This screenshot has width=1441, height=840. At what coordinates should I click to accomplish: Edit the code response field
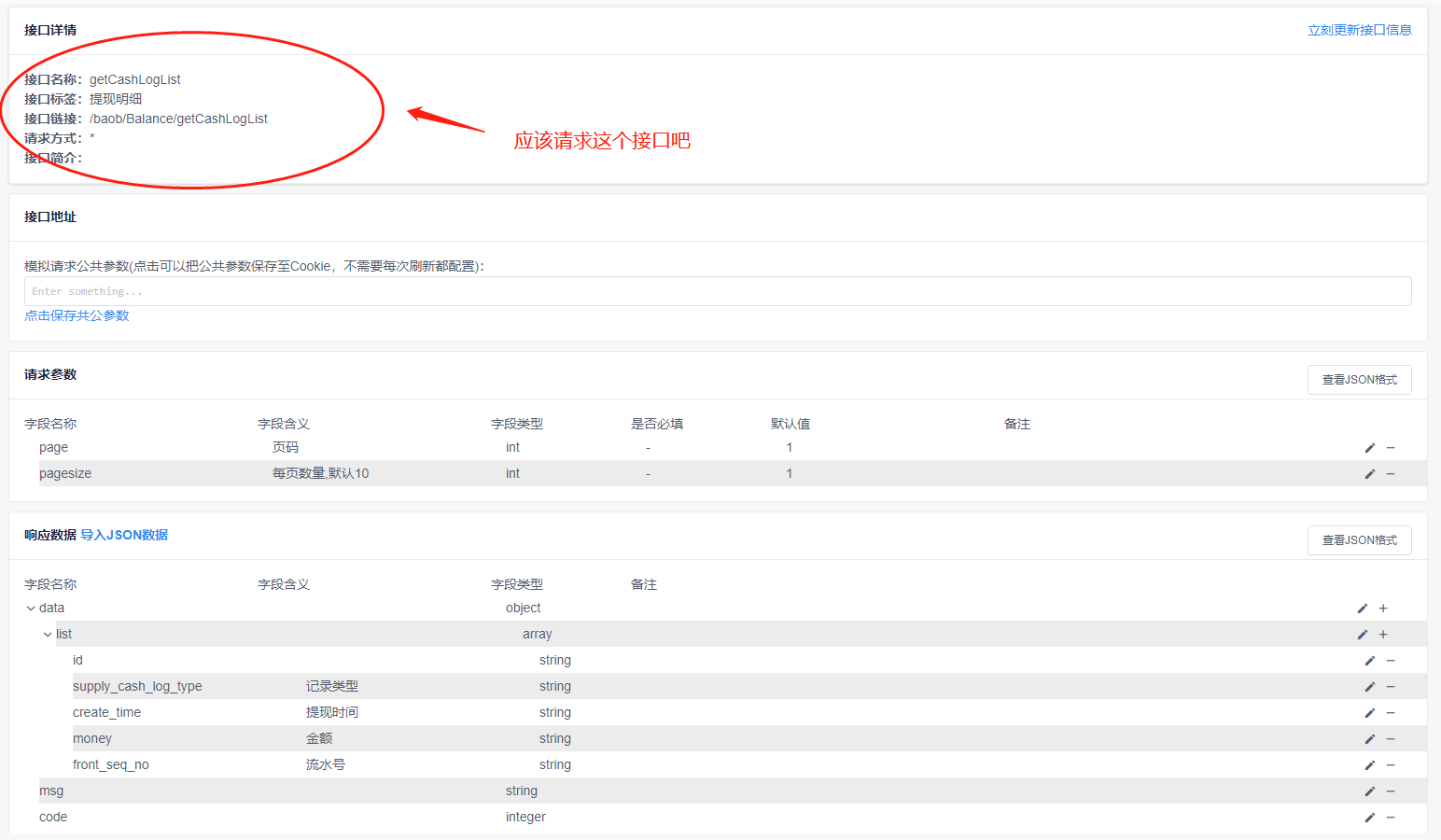click(x=1370, y=818)
